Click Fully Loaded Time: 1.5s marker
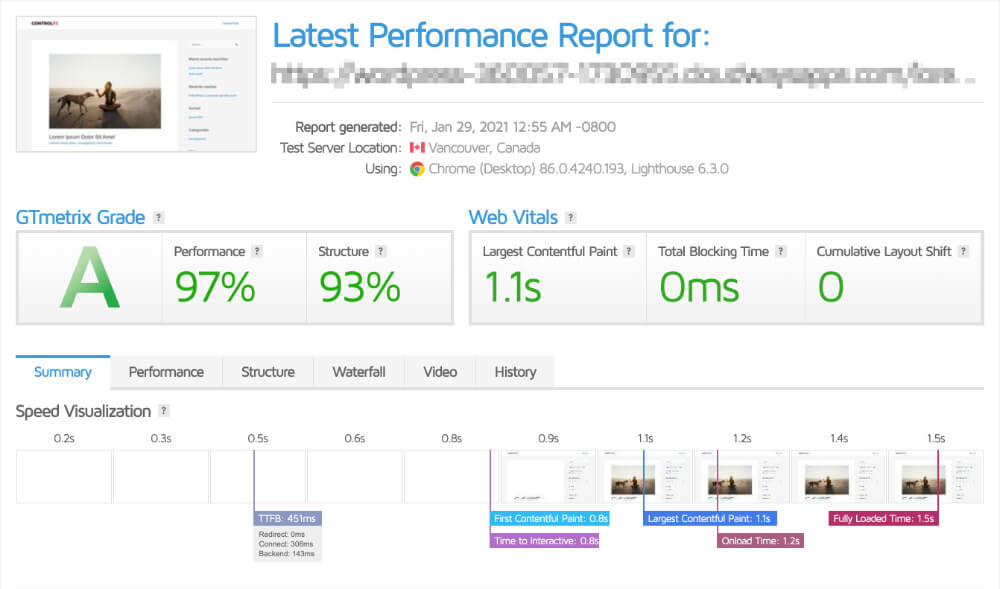This screenshot has width=1000, height=589. coord(884,518)
